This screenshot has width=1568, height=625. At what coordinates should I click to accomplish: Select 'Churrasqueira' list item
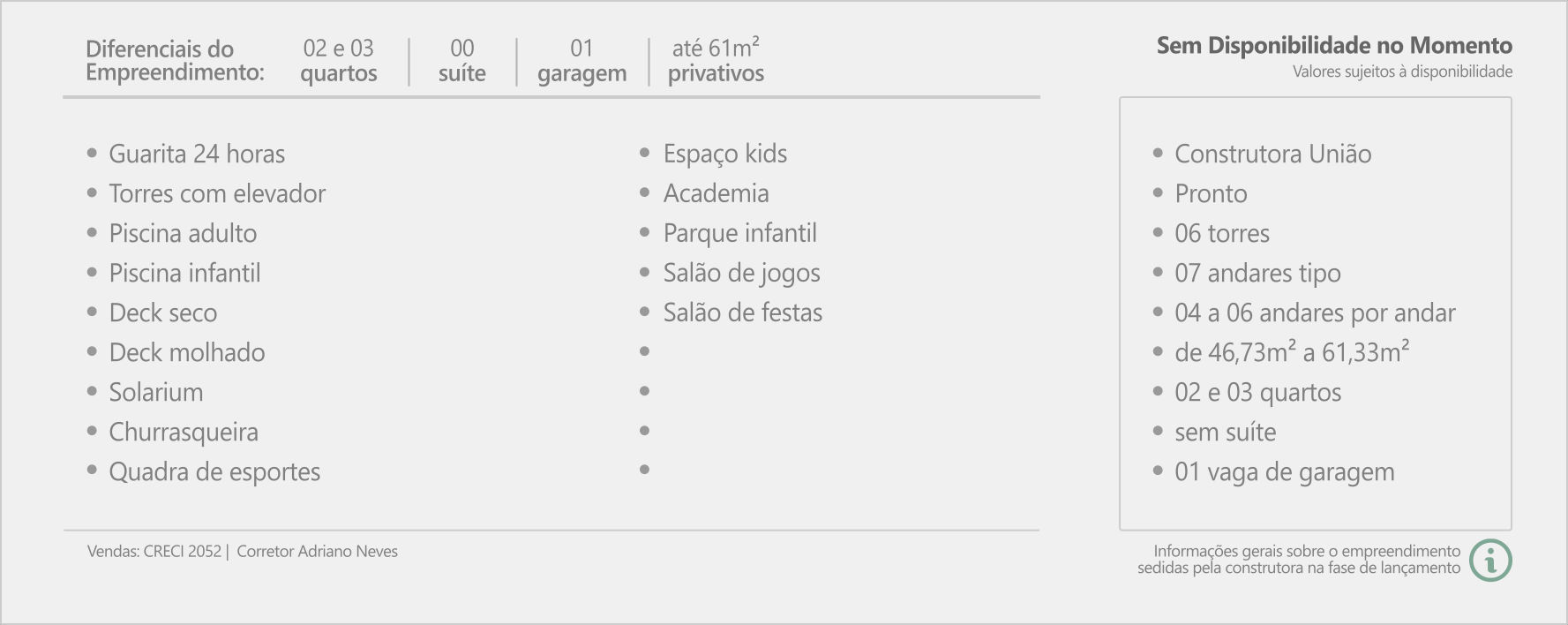click(184, 433)
